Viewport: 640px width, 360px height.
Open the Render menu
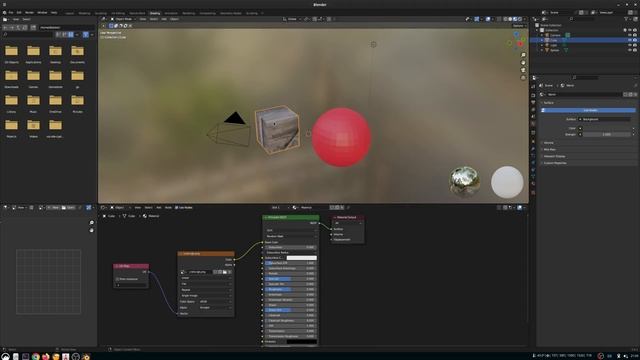pos(29,13)
